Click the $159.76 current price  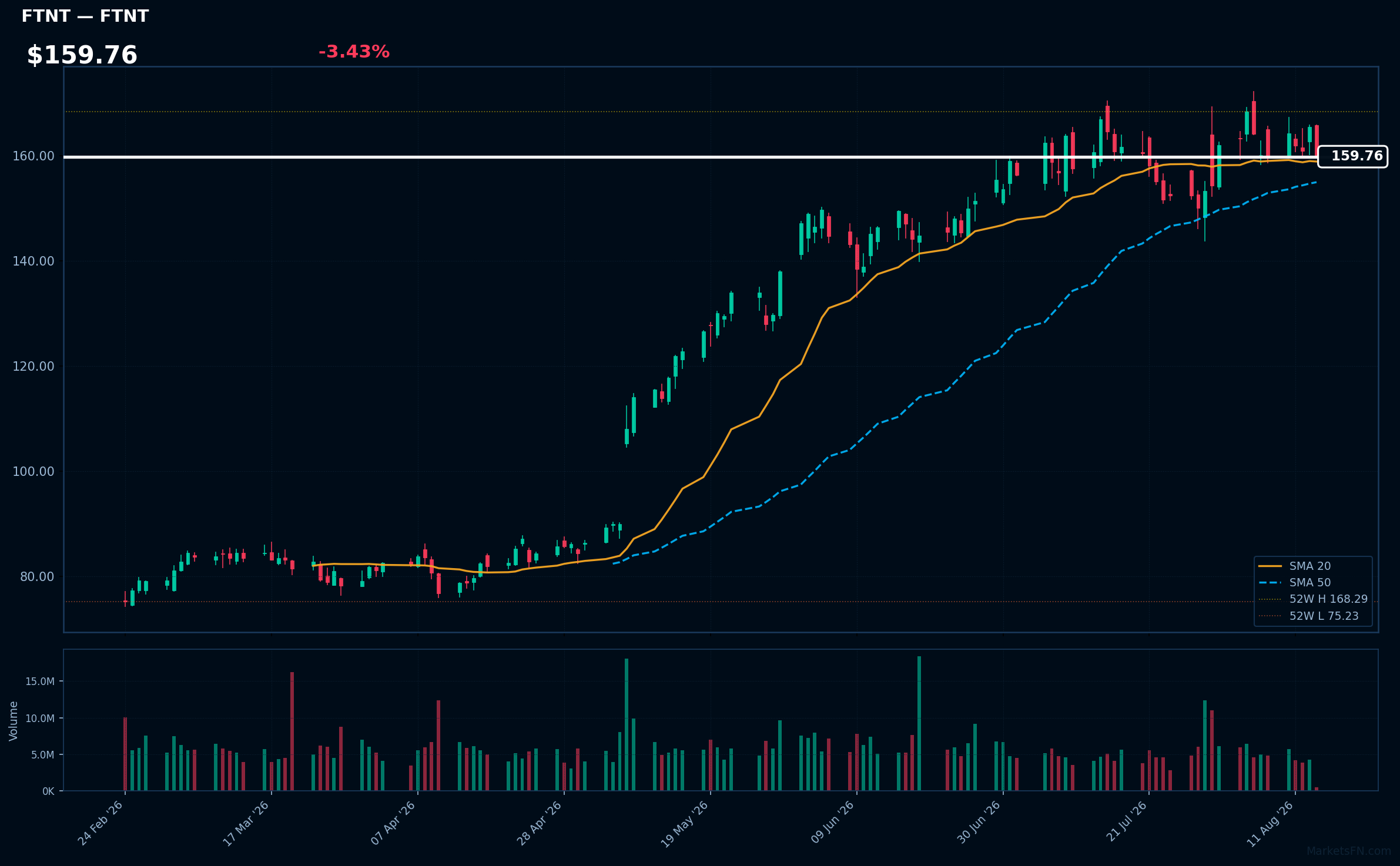point(82,55)
